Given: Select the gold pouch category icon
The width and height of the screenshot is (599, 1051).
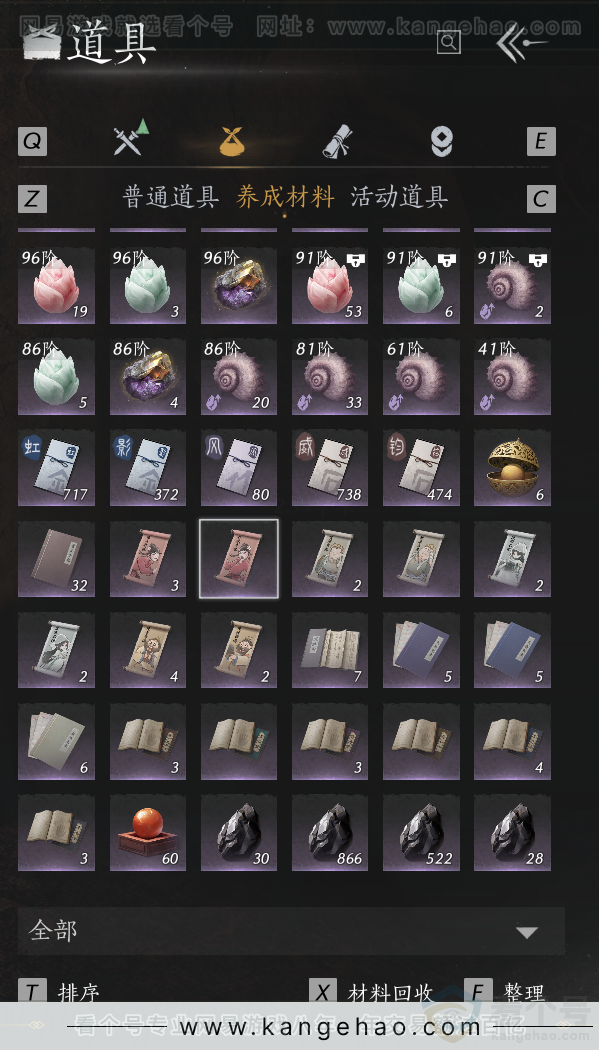Looking at the screenshot, I should tap(232, 141).
